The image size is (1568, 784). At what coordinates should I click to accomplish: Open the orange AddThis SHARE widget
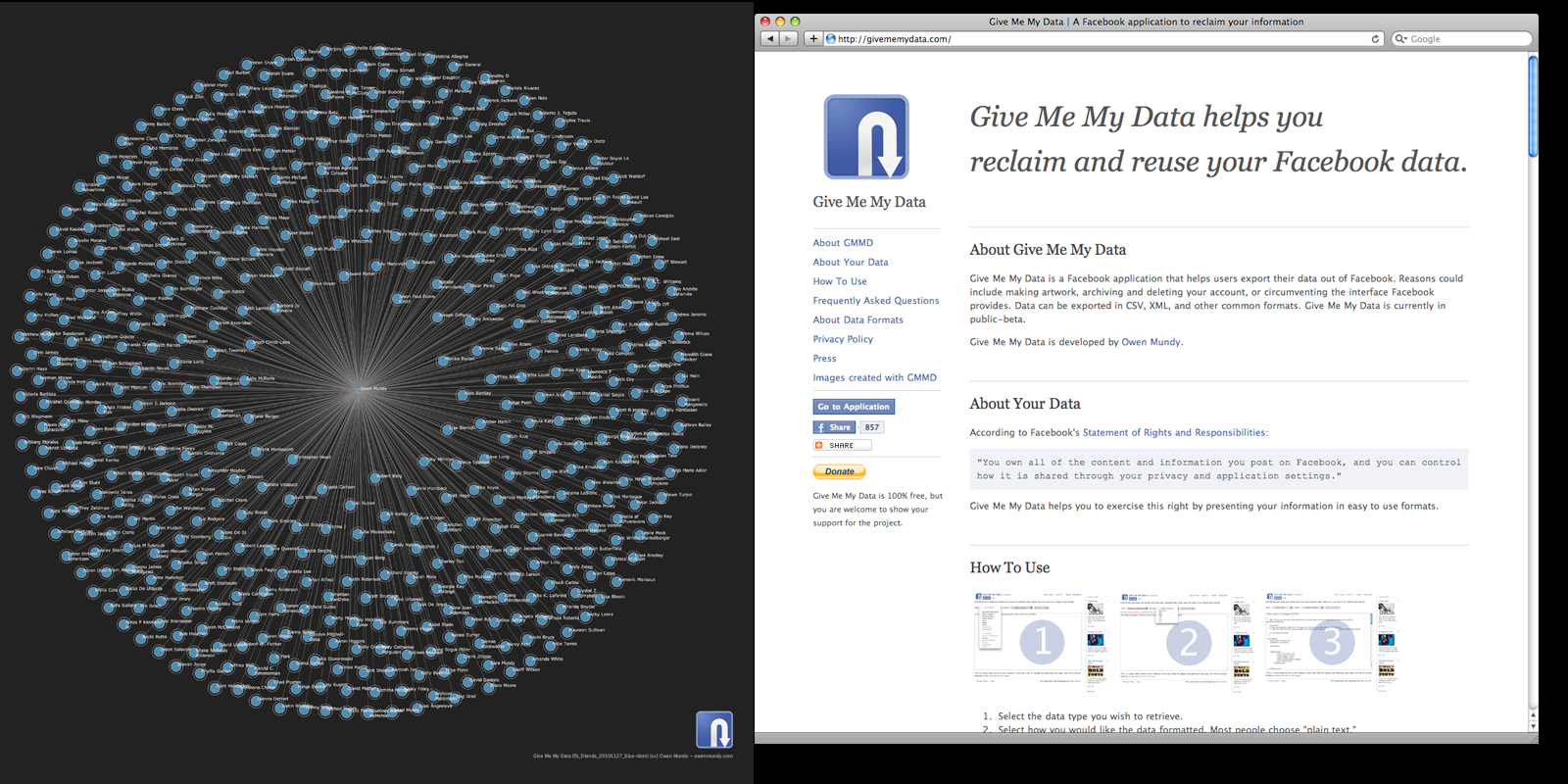tap(842, 445)
